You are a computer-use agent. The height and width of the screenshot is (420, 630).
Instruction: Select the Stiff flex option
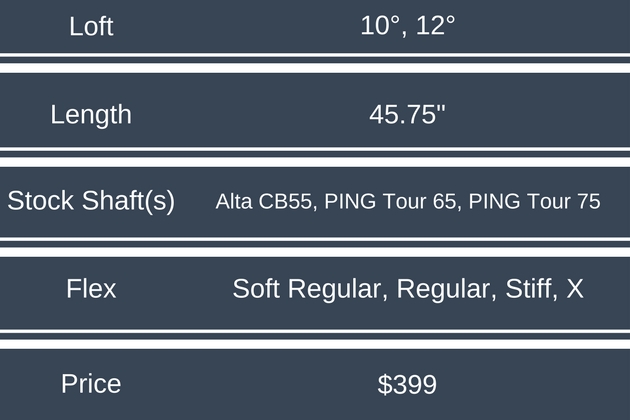click(x=528, y=290)
